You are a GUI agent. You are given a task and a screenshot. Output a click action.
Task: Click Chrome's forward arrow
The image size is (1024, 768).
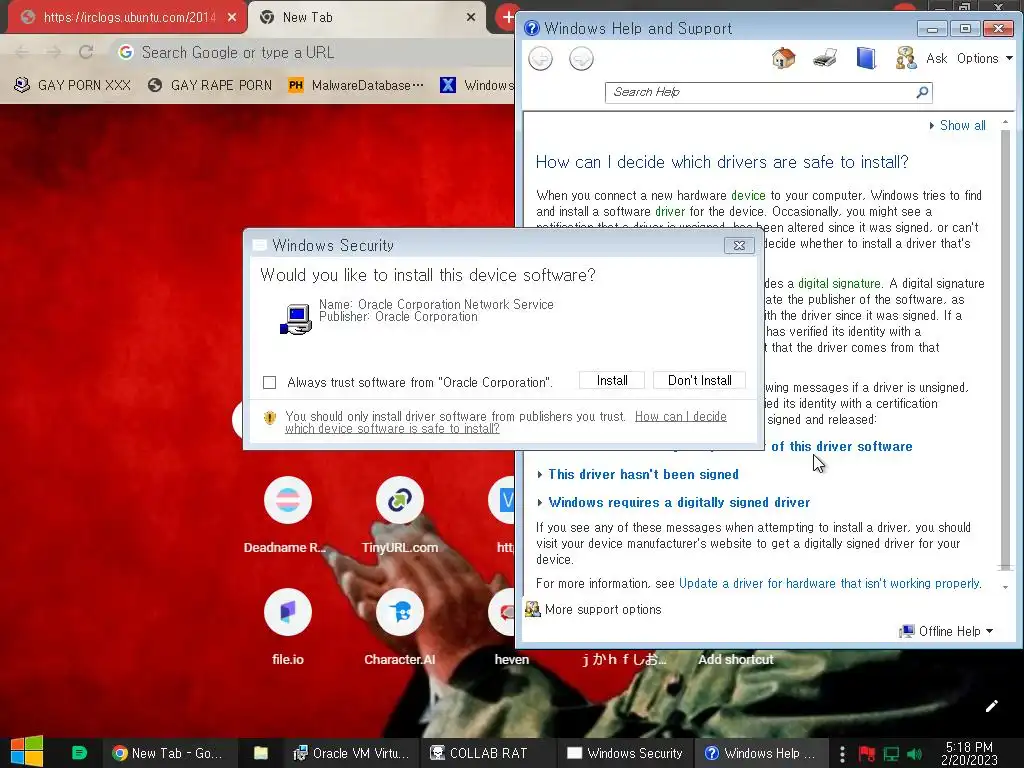click(x=54, y=52)
